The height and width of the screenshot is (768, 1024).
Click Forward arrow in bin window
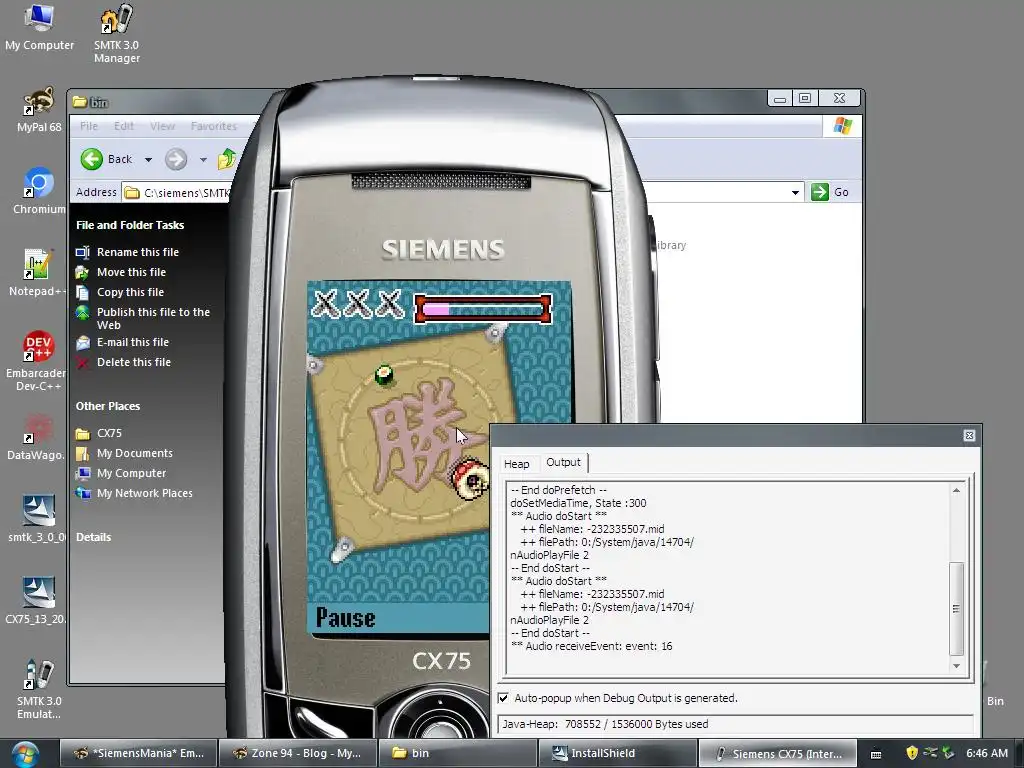click(x=176, y=159)
